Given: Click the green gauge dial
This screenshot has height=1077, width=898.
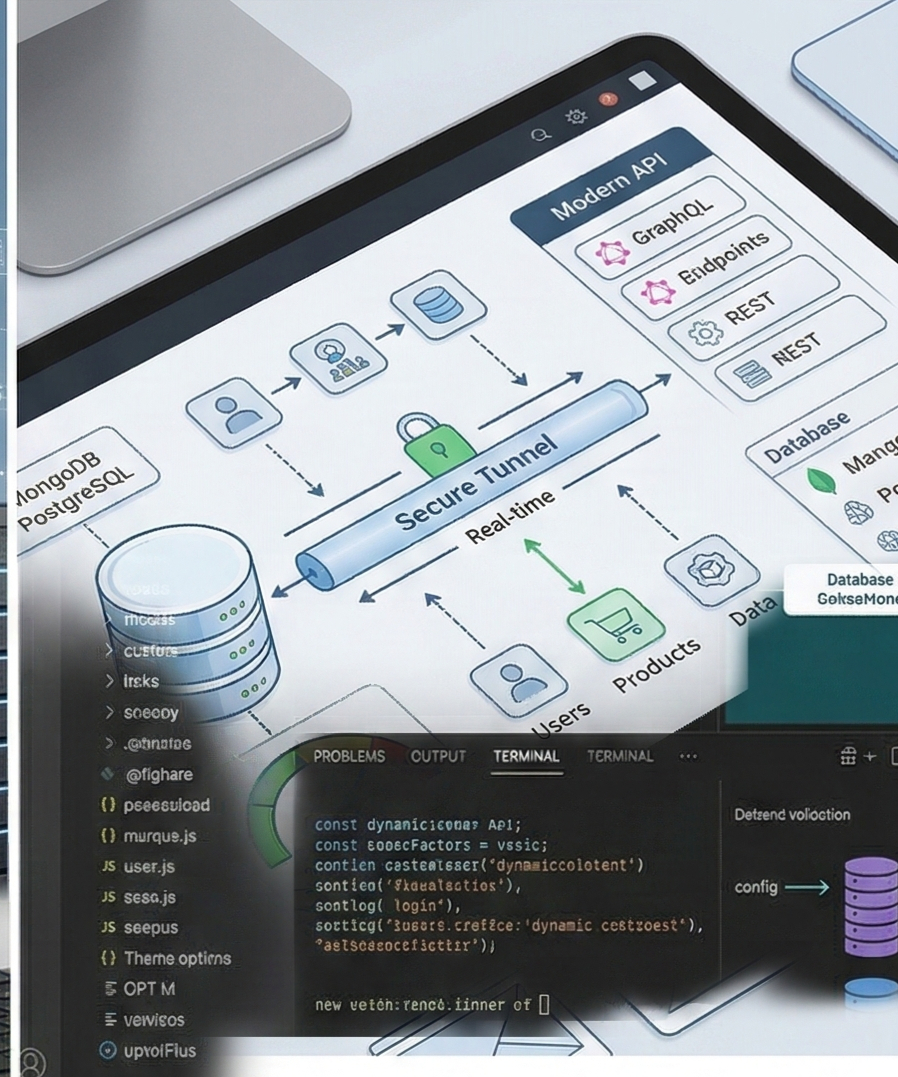Looking at the screenshot, I should click(x=273, y=809).
